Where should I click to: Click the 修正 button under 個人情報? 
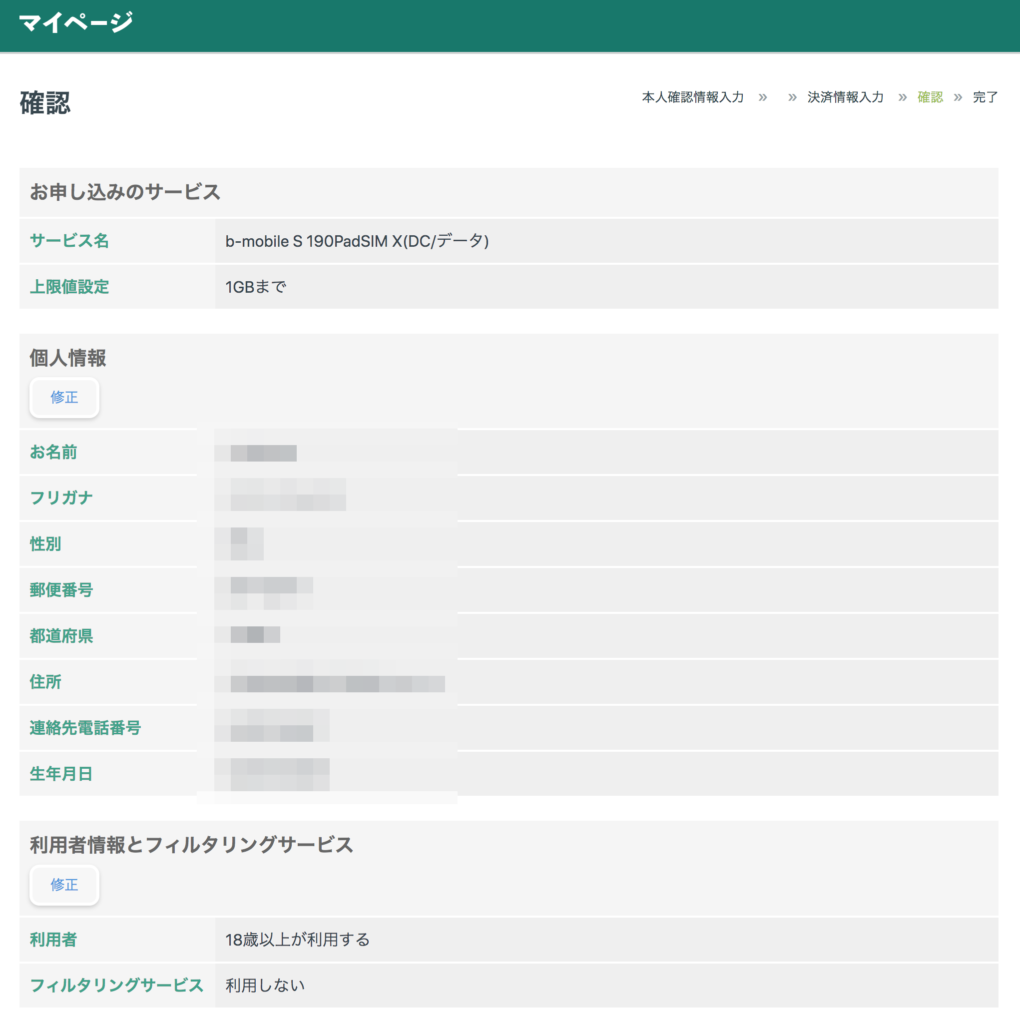(64, 397)
